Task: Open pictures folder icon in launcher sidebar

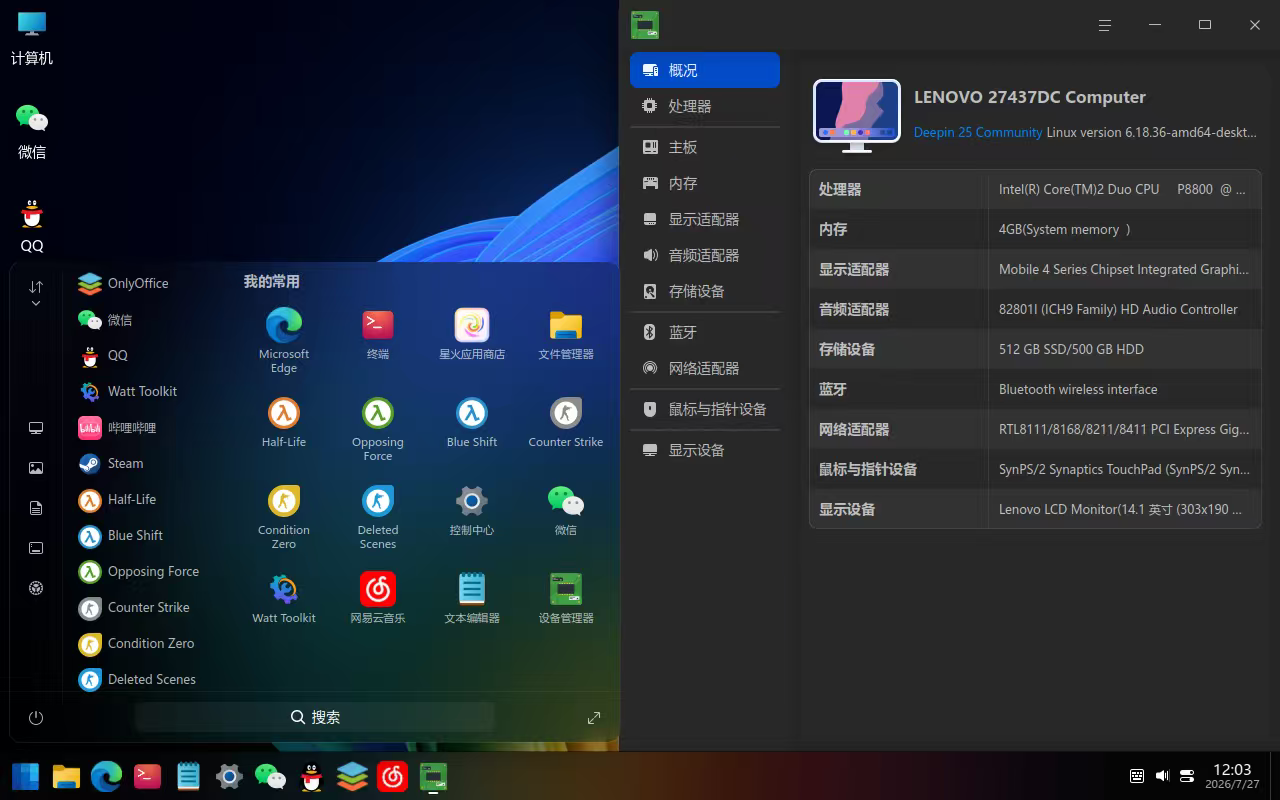Action: pos(36,468)
